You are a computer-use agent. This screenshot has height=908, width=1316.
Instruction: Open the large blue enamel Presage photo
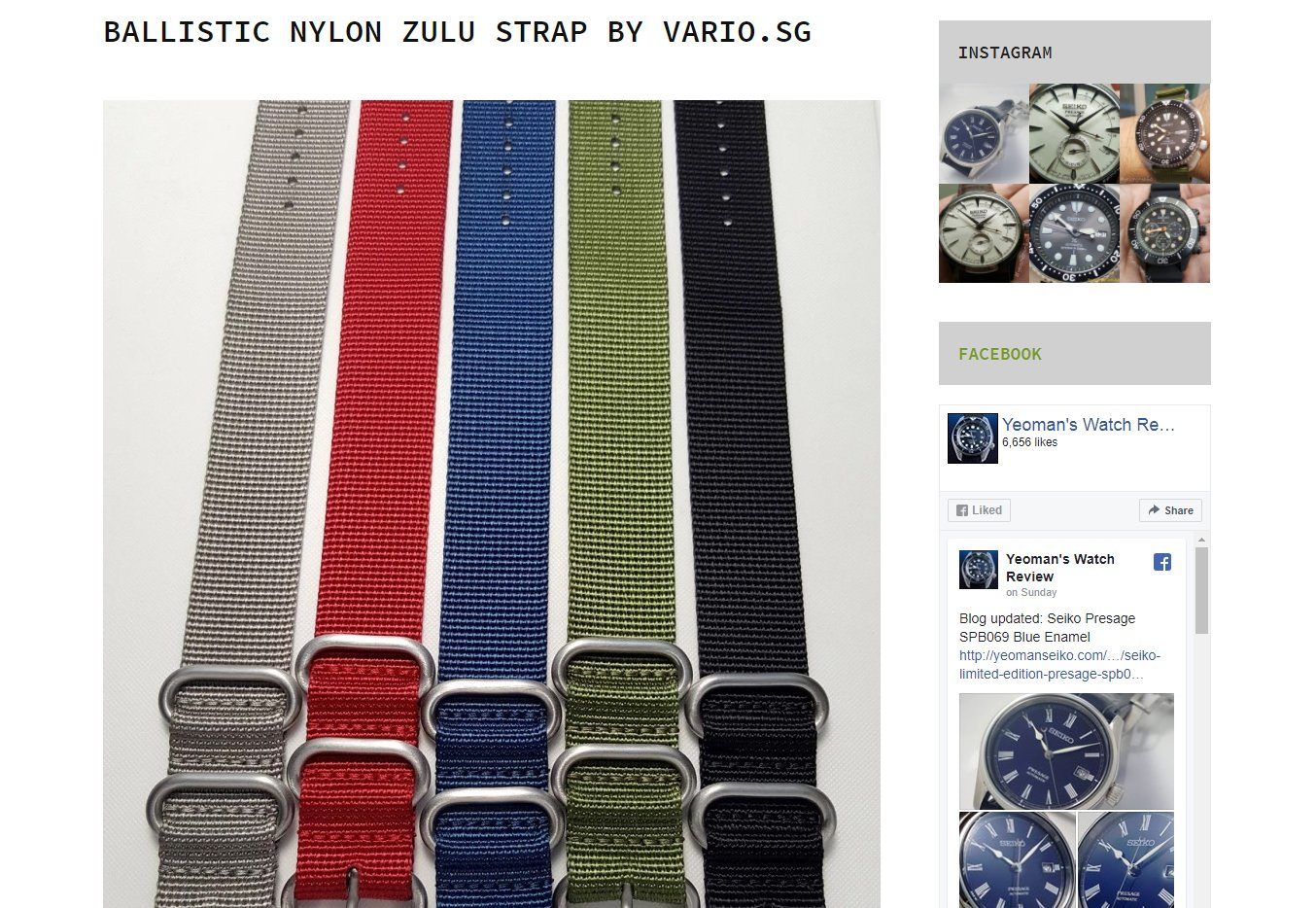pyautogui.click(x=1066, y=751)
